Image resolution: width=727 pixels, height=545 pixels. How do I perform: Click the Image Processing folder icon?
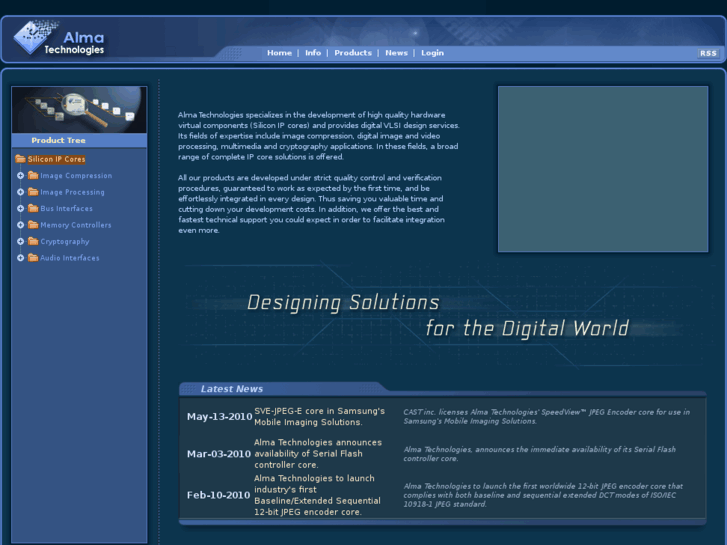33,192
